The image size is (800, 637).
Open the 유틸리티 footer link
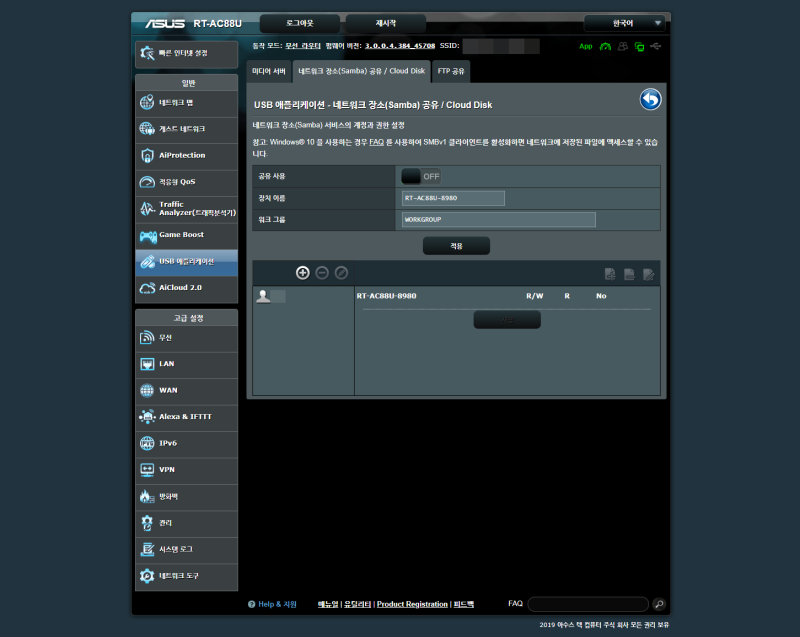point(357,604)
